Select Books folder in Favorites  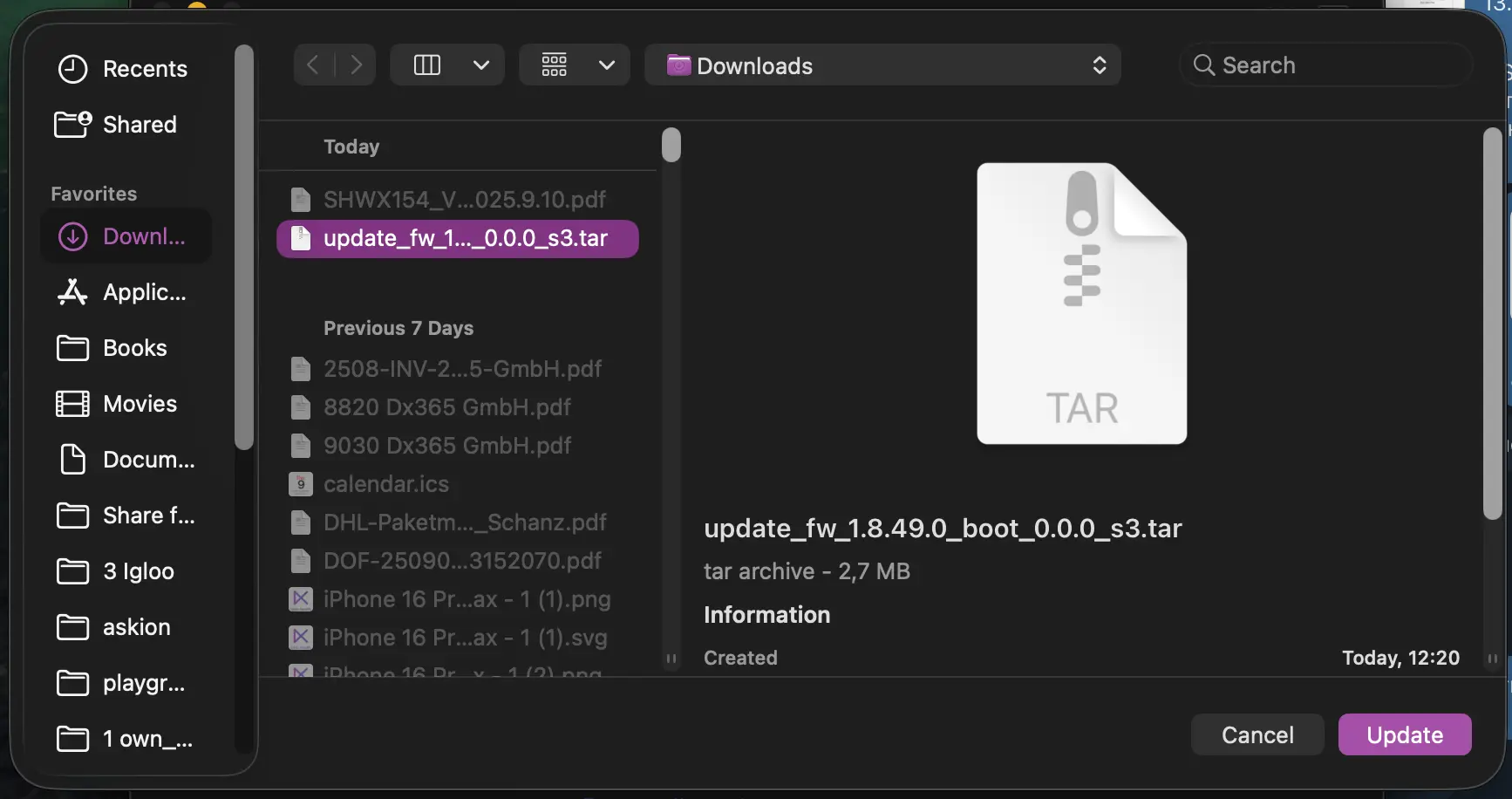coord(134,348)
